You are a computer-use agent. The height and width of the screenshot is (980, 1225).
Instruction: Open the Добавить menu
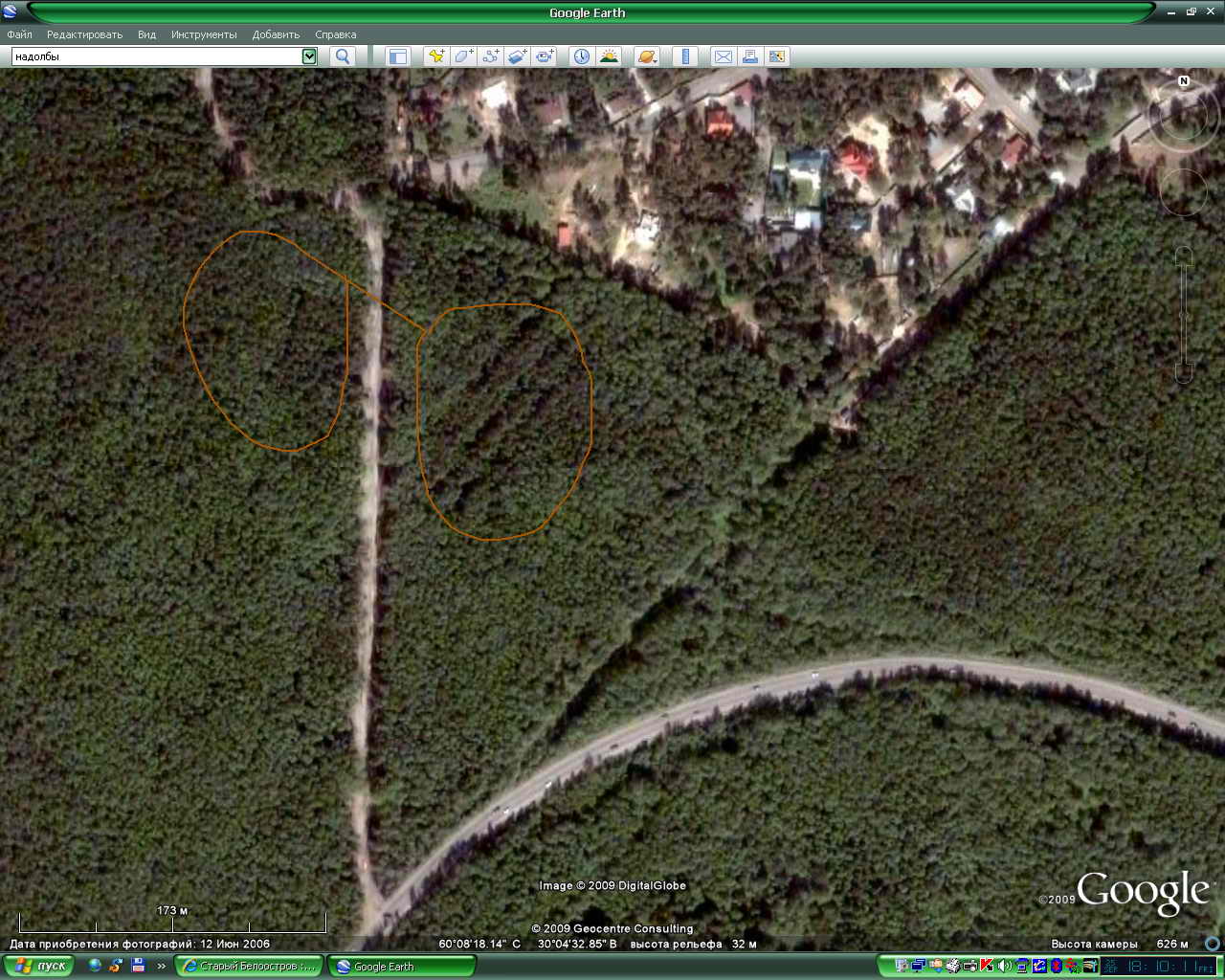[x=276, y=34]
